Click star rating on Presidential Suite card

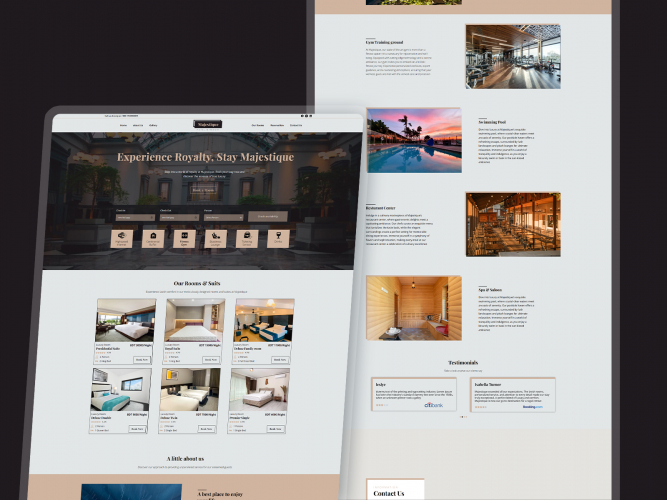101,353
